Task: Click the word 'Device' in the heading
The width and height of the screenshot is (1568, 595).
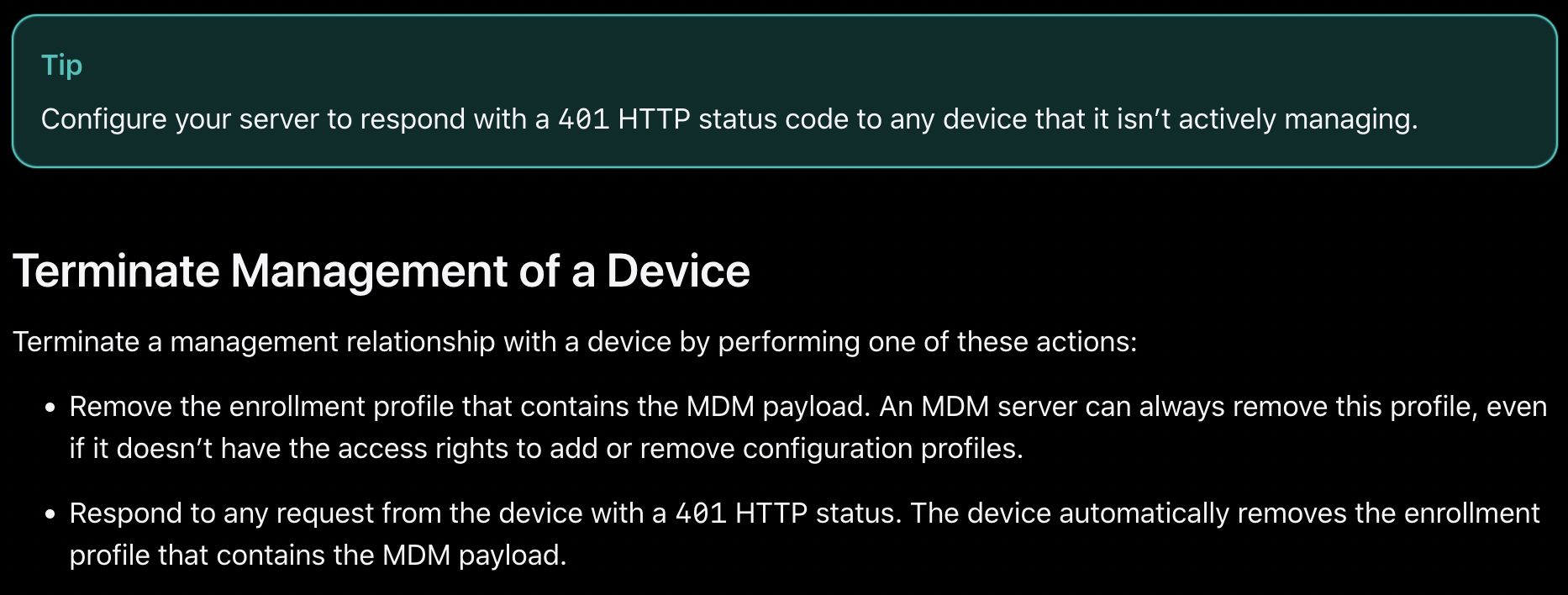Action: click(x=678, y=271)
